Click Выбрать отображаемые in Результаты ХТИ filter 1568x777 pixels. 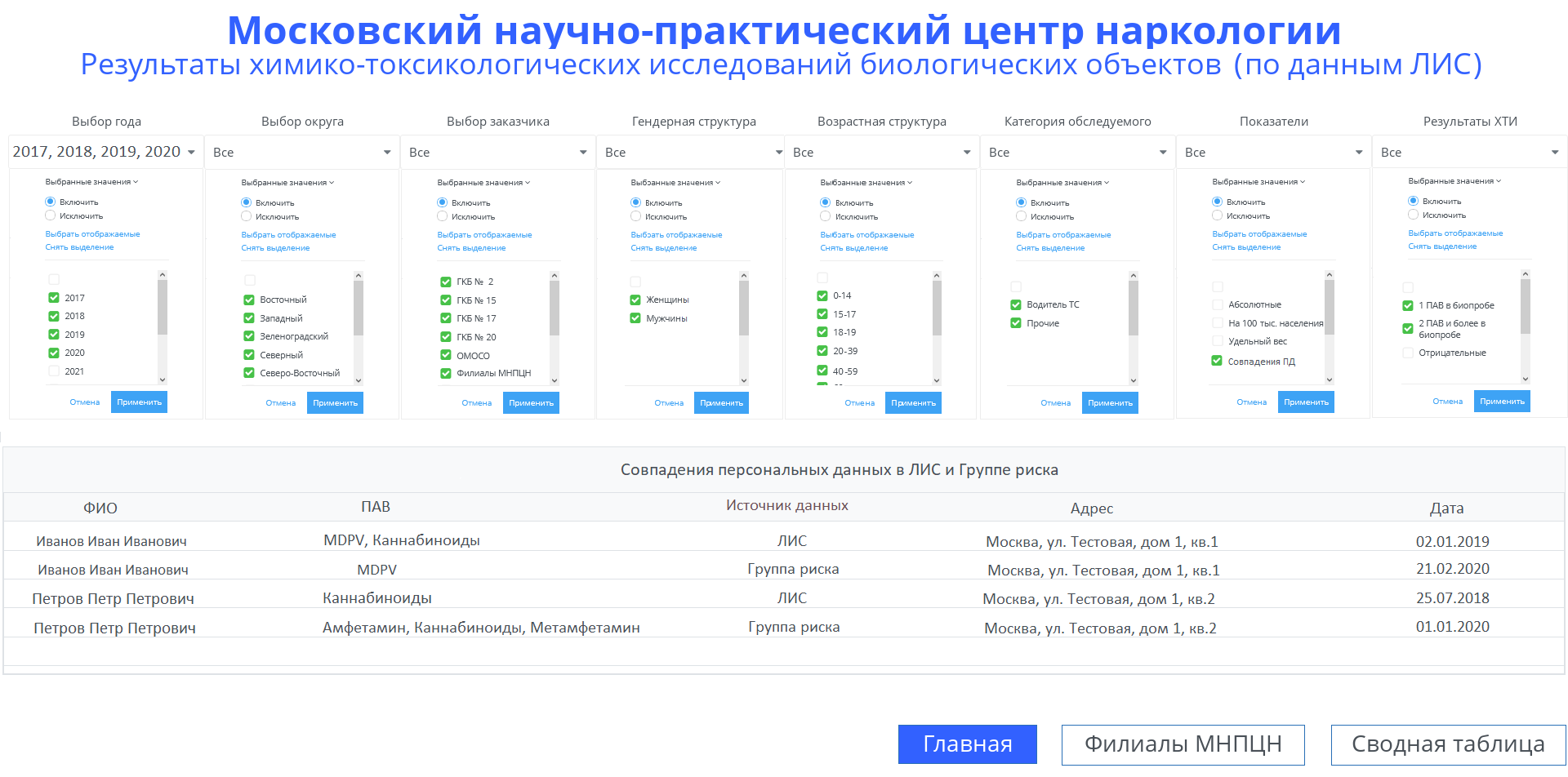coord(1455,233)
